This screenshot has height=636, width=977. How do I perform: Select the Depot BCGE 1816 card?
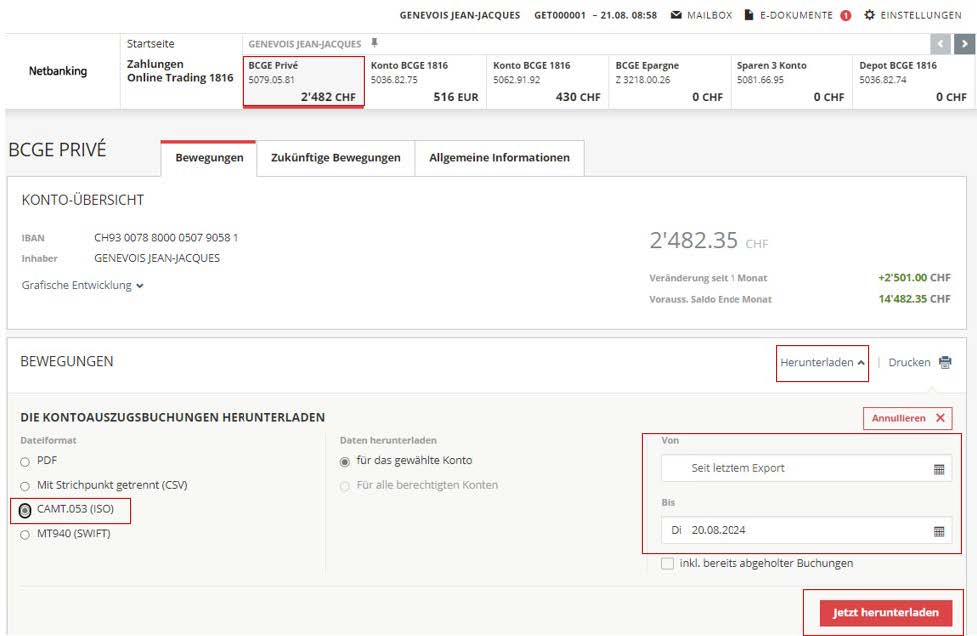913,82
